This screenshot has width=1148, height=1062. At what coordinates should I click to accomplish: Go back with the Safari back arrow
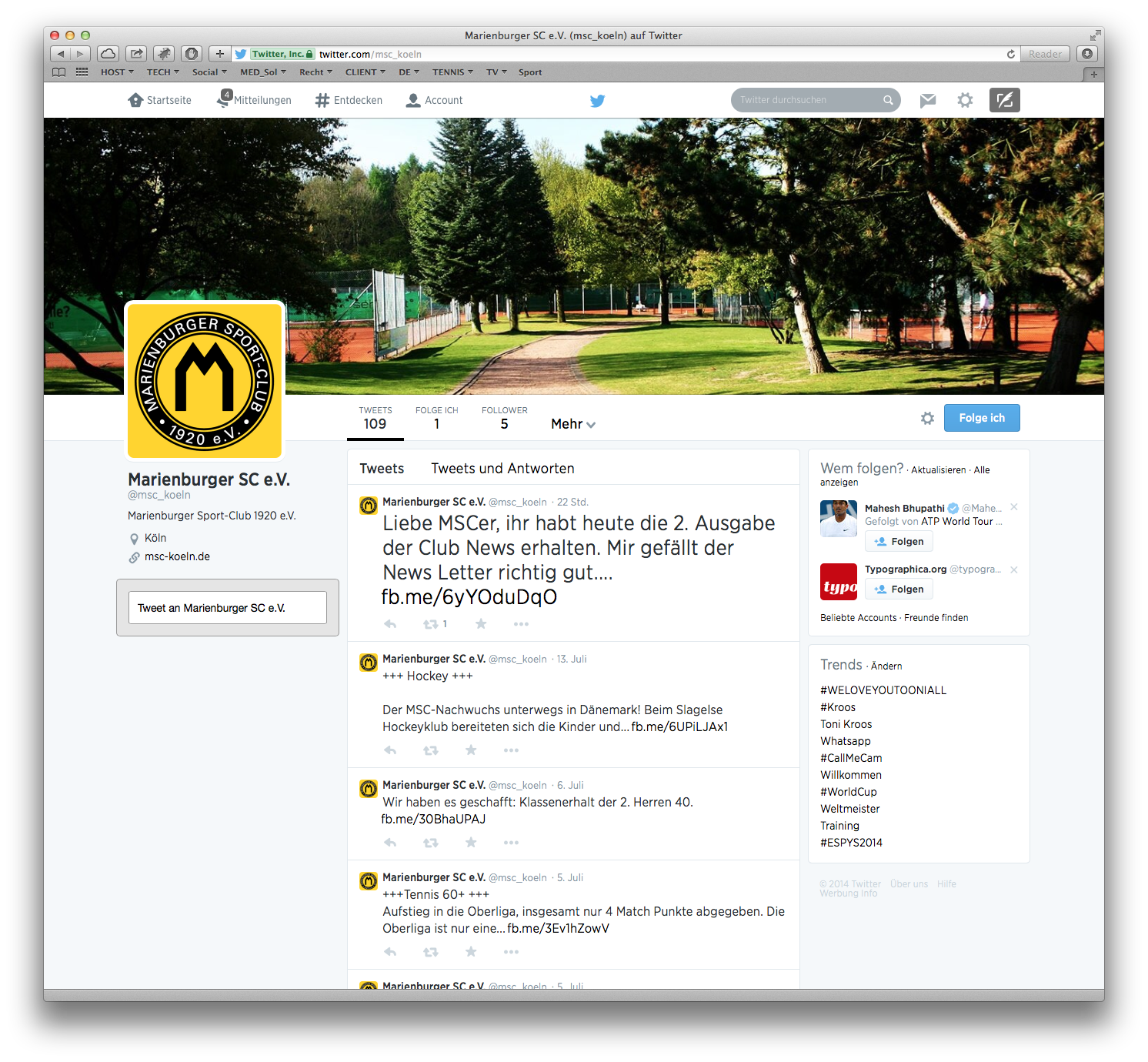tap(60, 54)
